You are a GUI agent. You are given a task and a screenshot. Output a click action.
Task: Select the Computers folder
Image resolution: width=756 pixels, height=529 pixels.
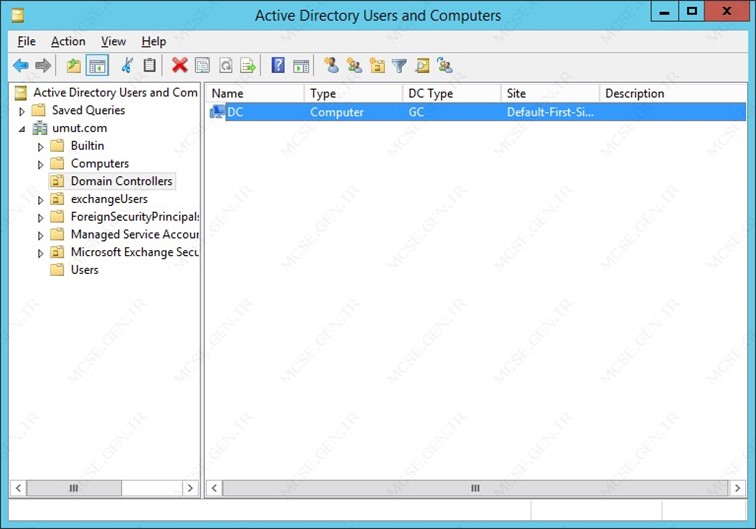[100, 163]
